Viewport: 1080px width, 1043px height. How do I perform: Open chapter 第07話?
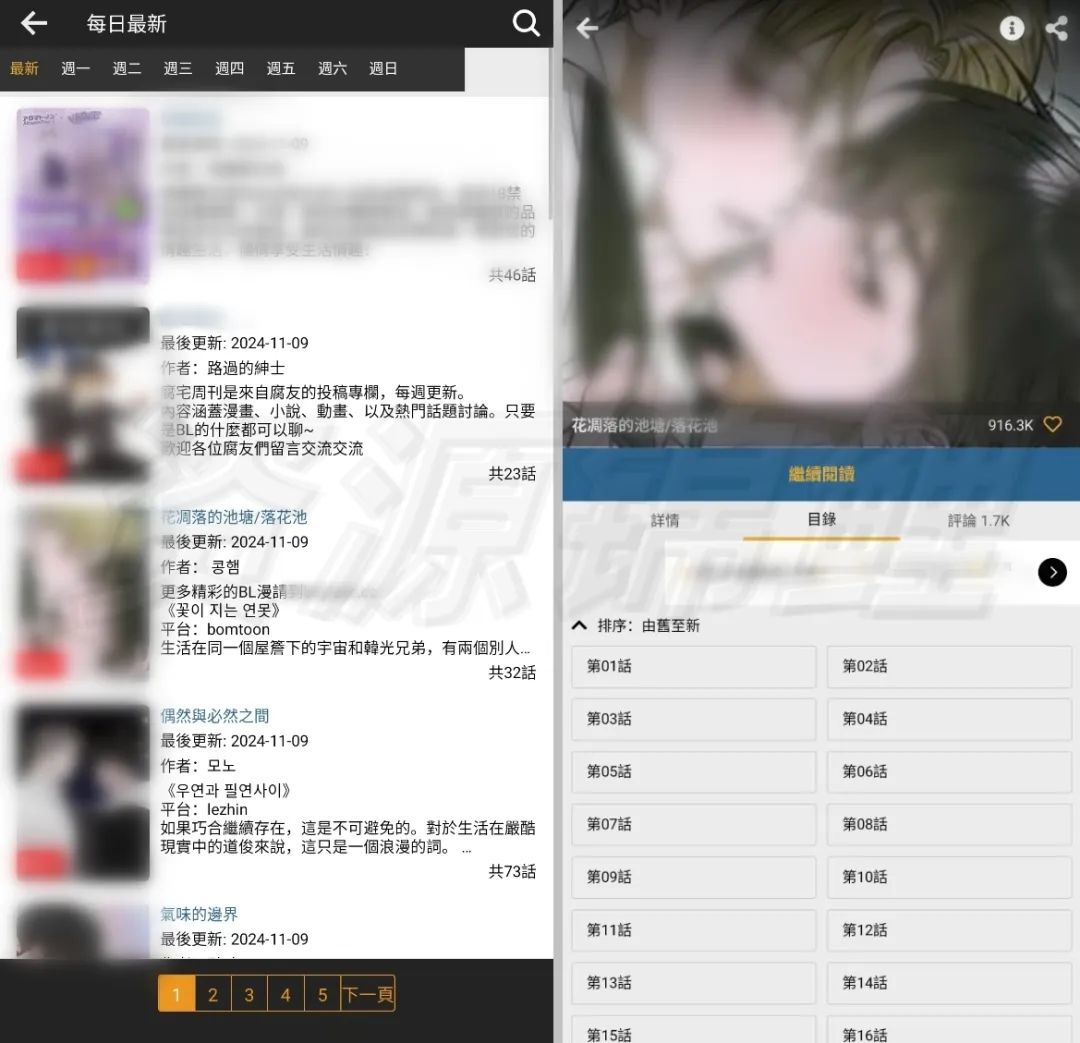(x=694, y=825)
